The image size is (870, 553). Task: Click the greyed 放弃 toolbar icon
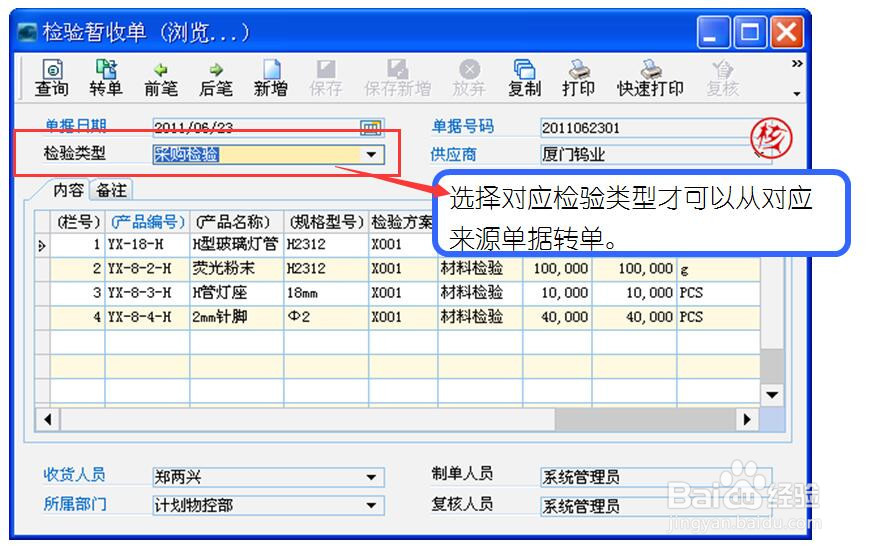469,78
